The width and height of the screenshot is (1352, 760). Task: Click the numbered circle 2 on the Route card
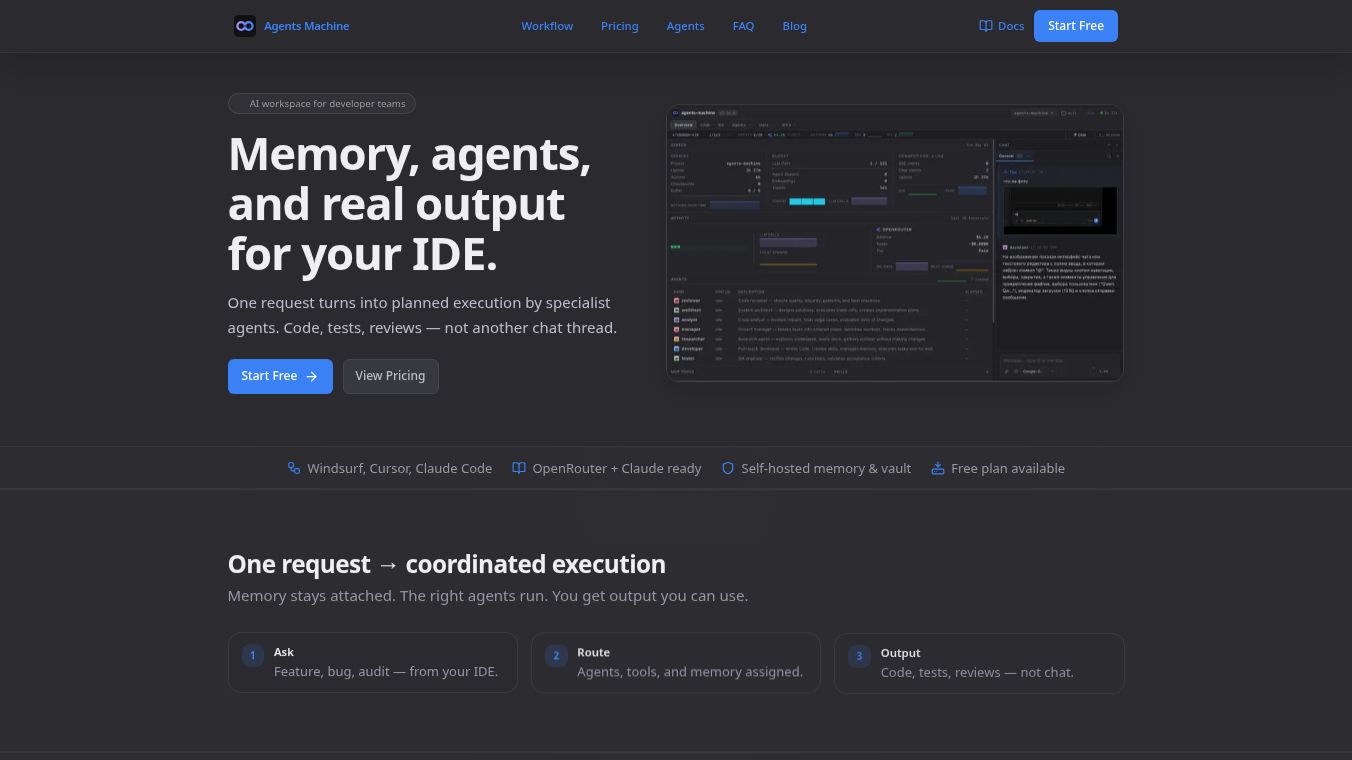pyautogui.click(x=556, y=655)
